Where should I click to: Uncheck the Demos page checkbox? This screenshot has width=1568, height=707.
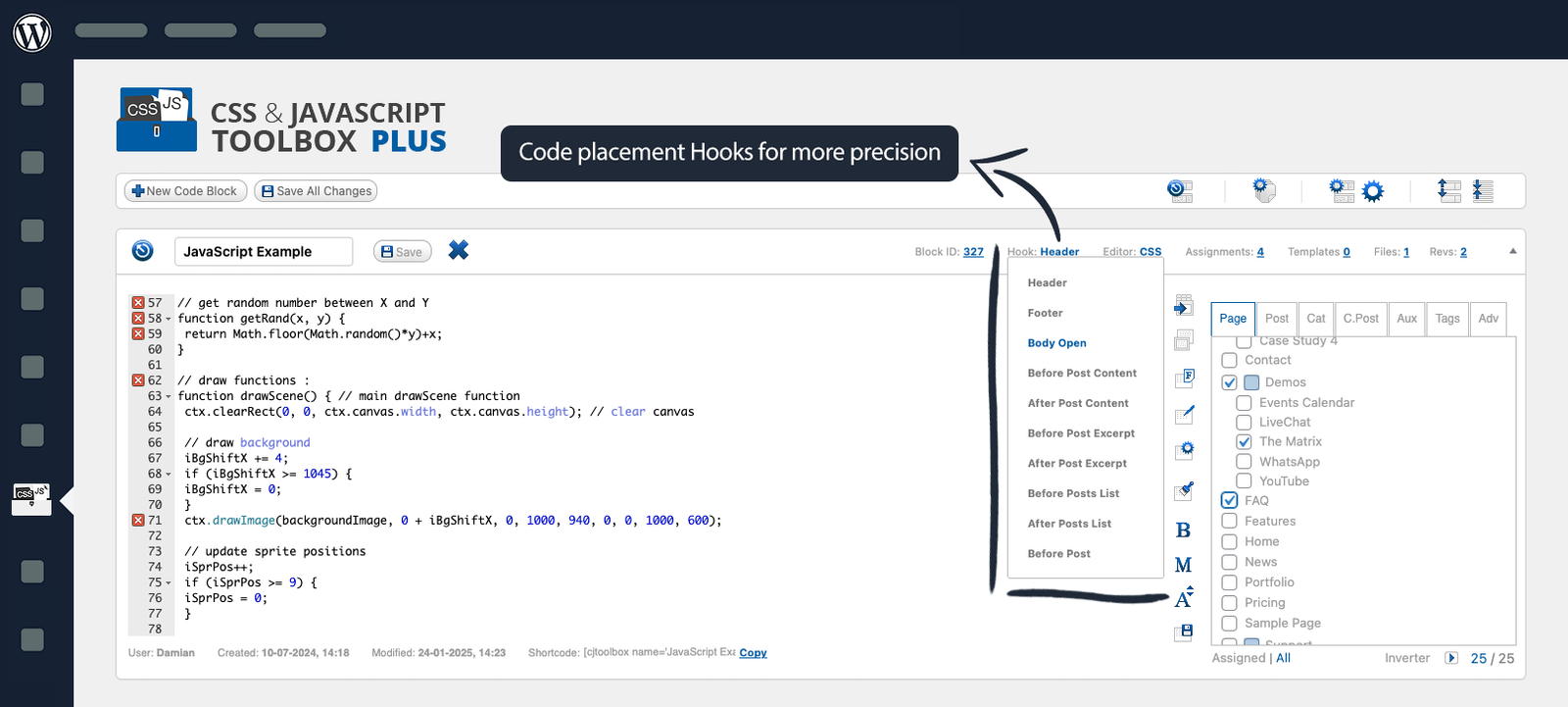pyautogui.click(x=1229, y=382)
